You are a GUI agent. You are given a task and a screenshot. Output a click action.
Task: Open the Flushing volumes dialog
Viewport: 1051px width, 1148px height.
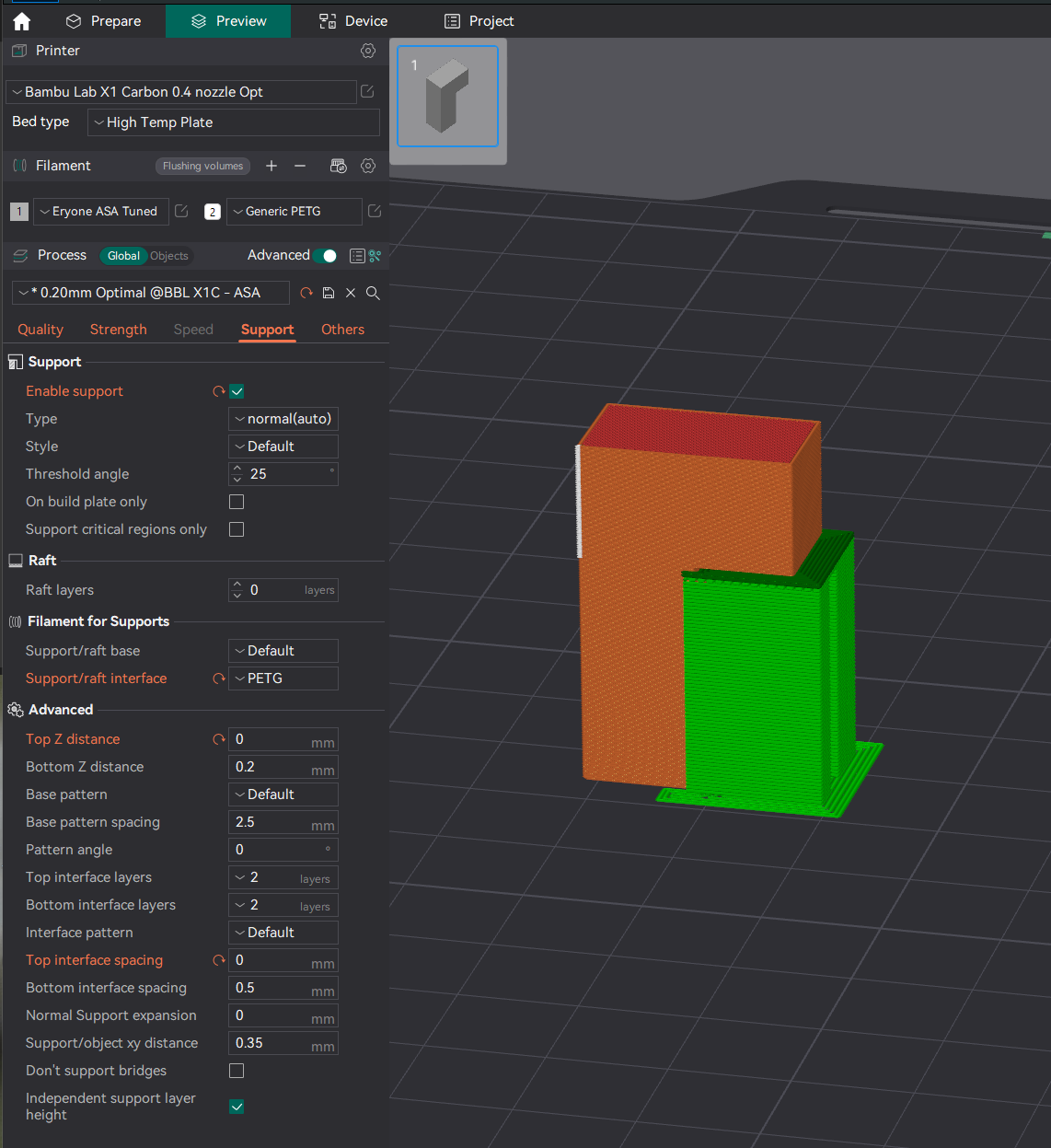[202, 166]
